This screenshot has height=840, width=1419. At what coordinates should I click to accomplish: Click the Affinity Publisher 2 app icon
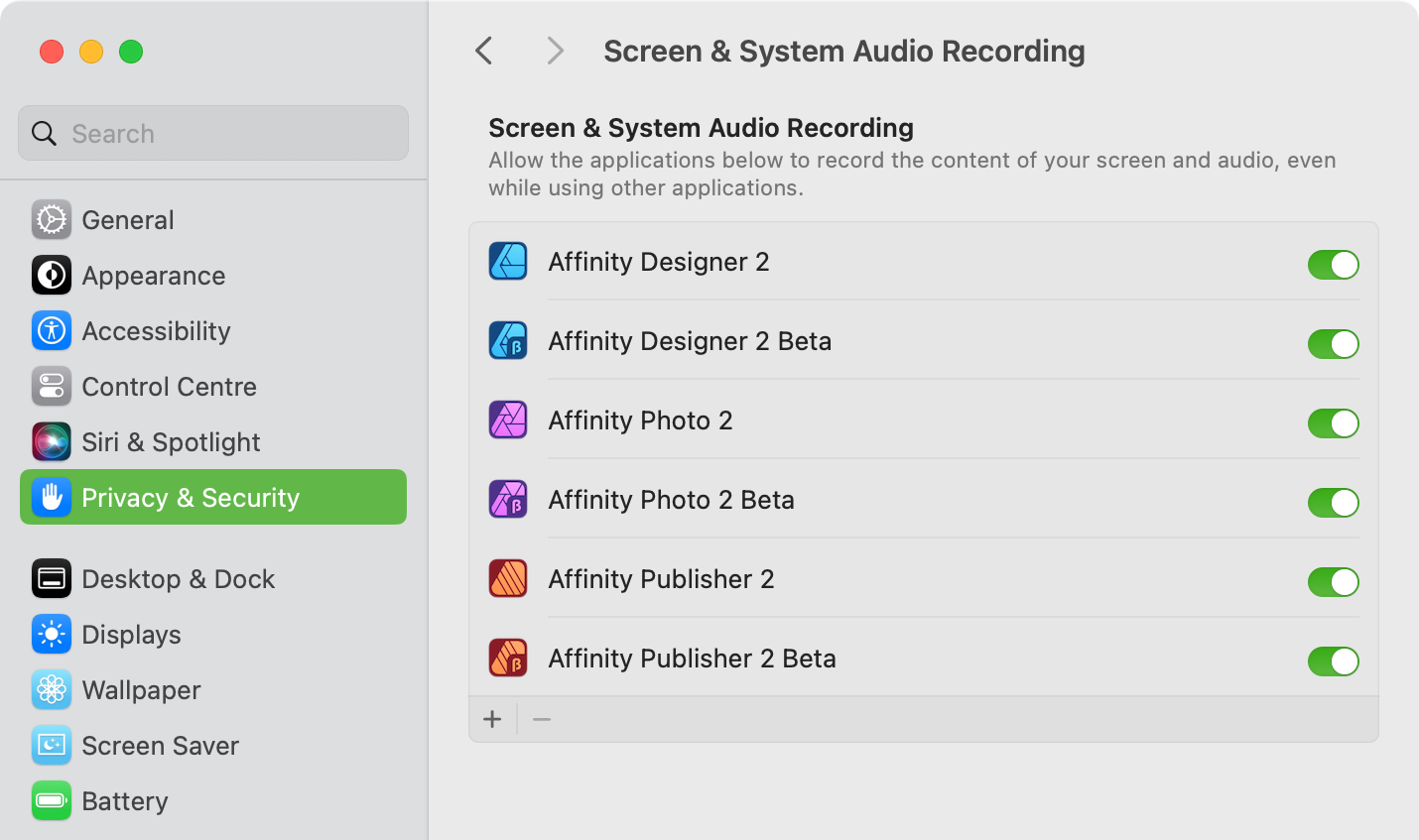tap(508, 579)
